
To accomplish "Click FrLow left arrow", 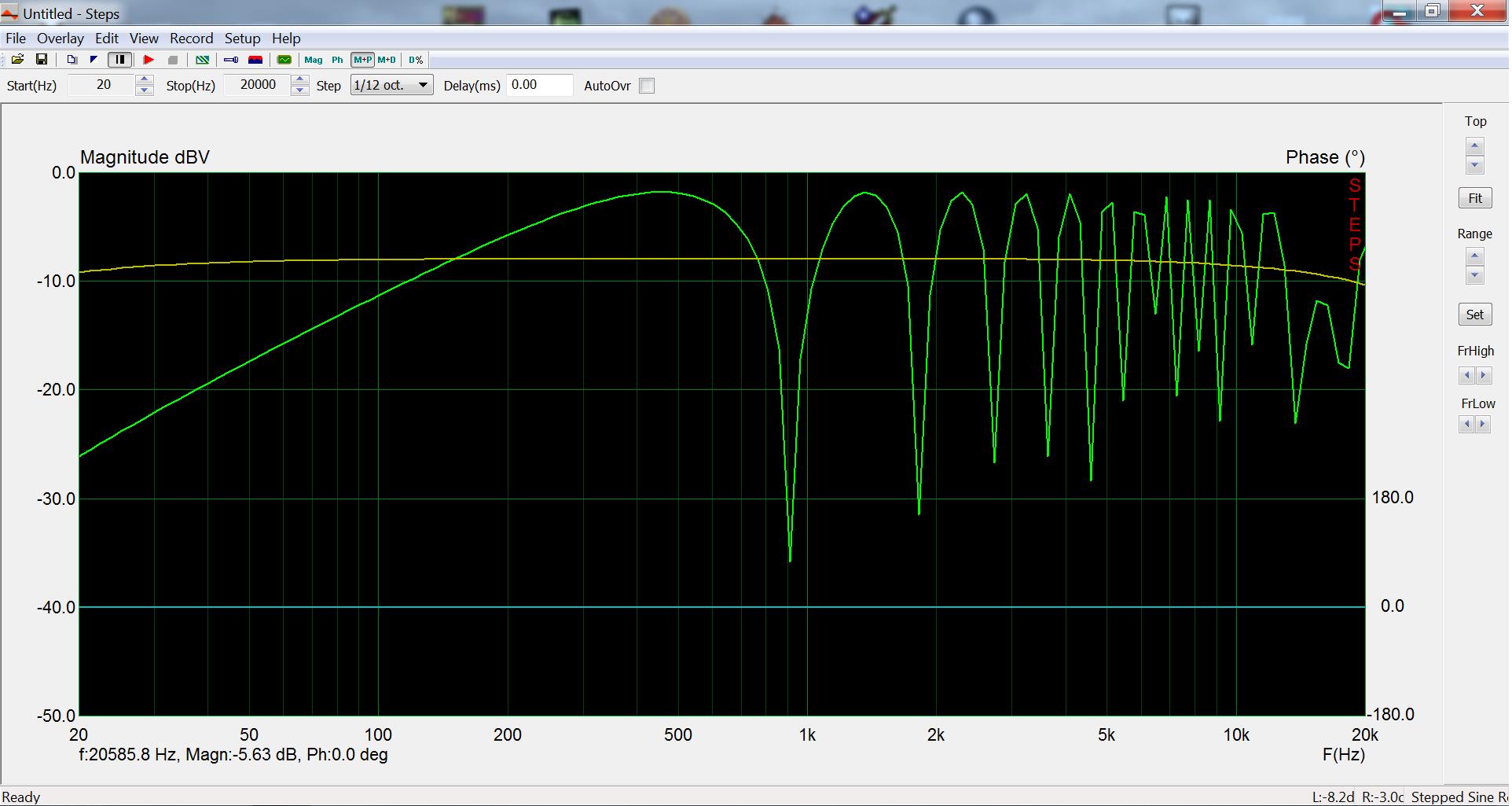I will (1466, 425).
